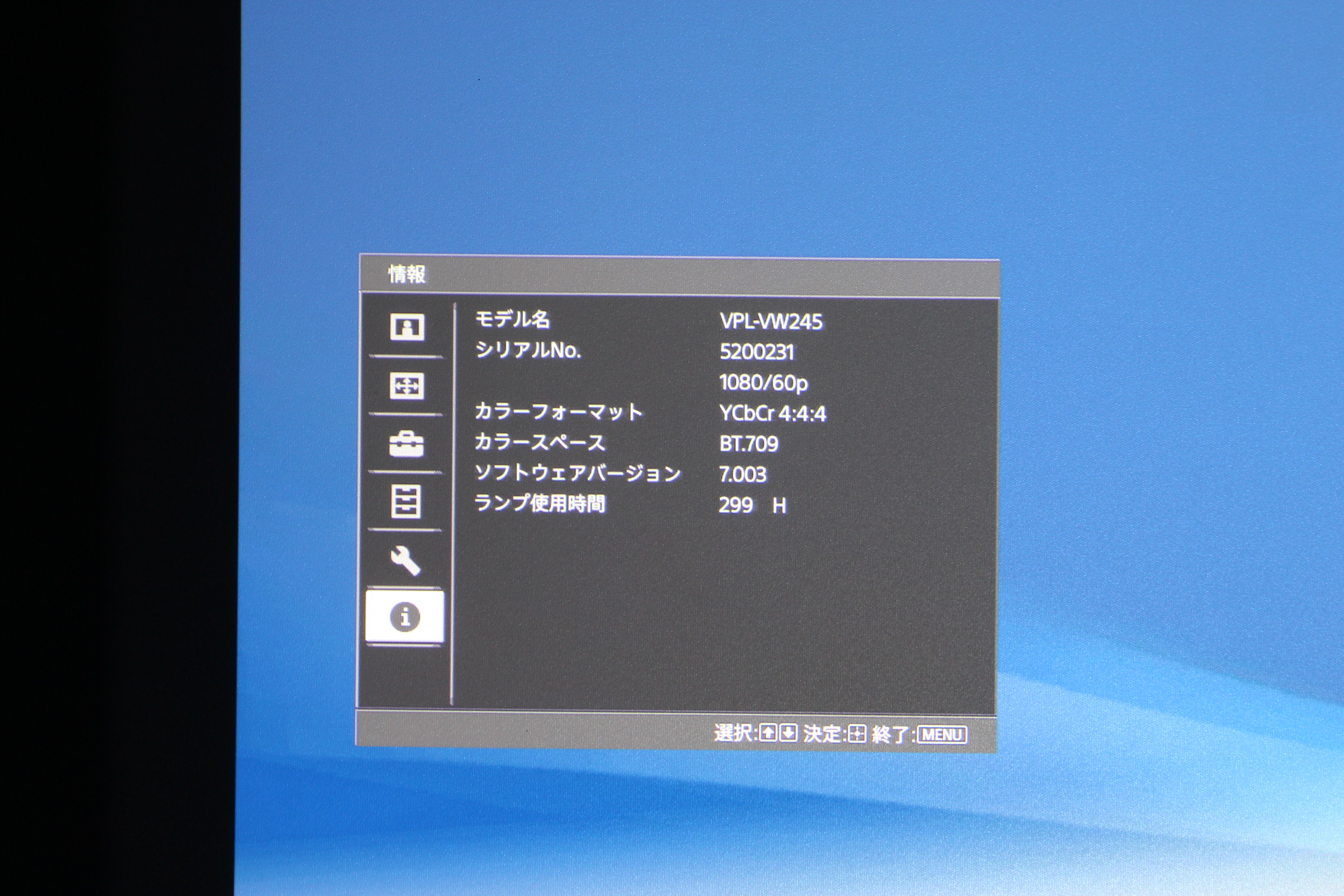
Task: Open the Function cabinet menu icon
Action: pos(405,502)
